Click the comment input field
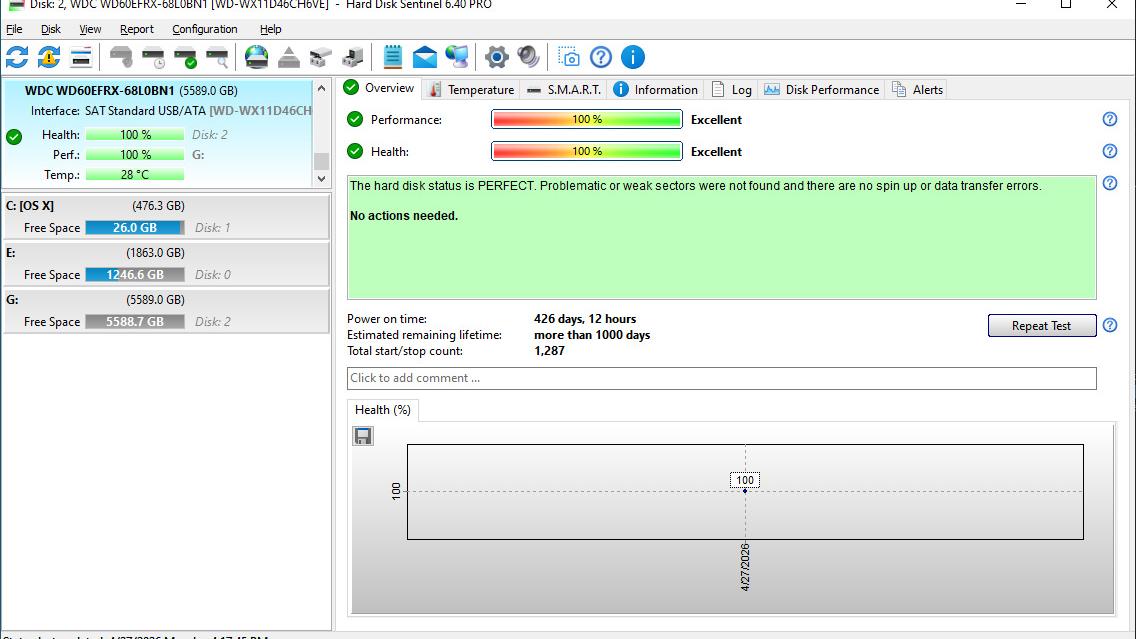The image size is (1136, 639). click(x=722, y=378)
